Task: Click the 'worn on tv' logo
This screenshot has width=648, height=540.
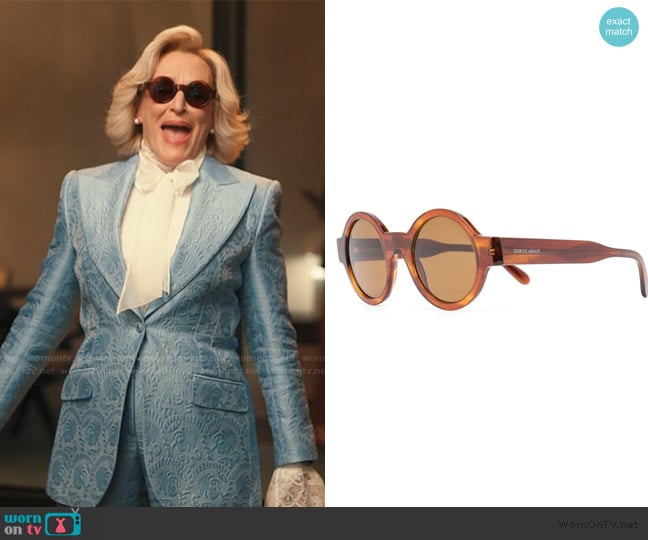Action: coord(42,523)
